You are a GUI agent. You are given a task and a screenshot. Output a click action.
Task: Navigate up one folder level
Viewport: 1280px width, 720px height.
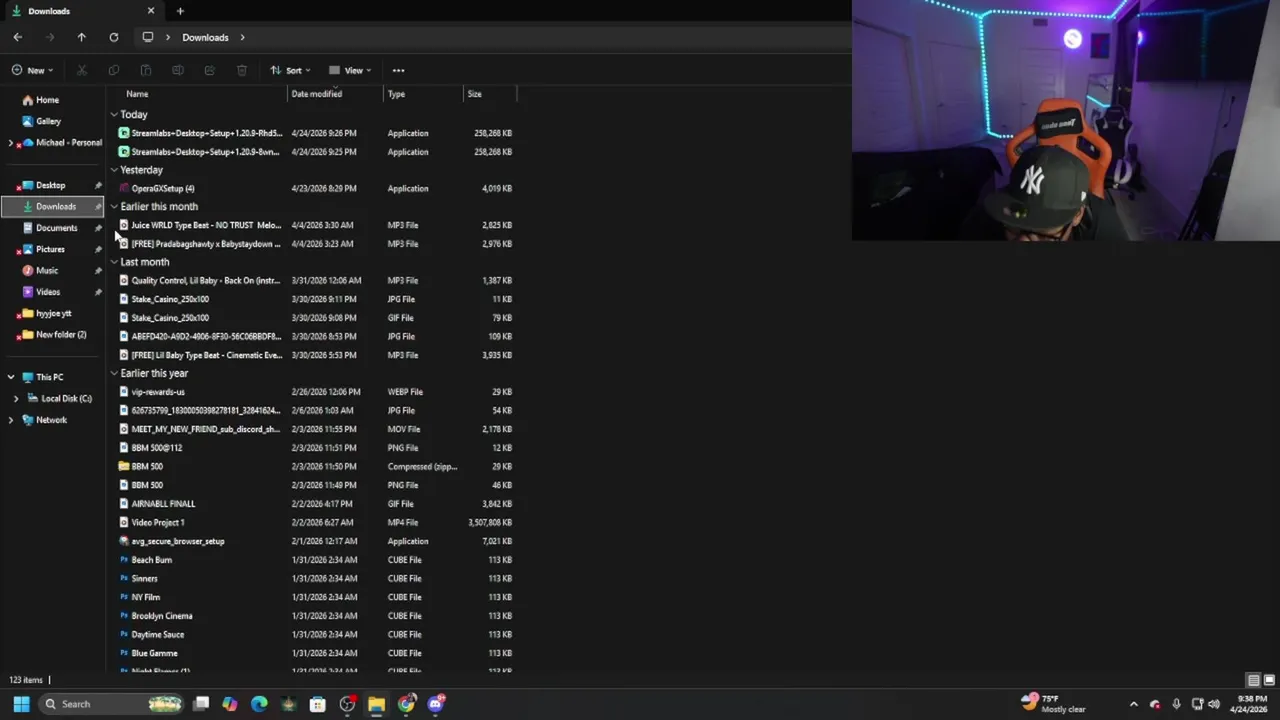point(81,37)
